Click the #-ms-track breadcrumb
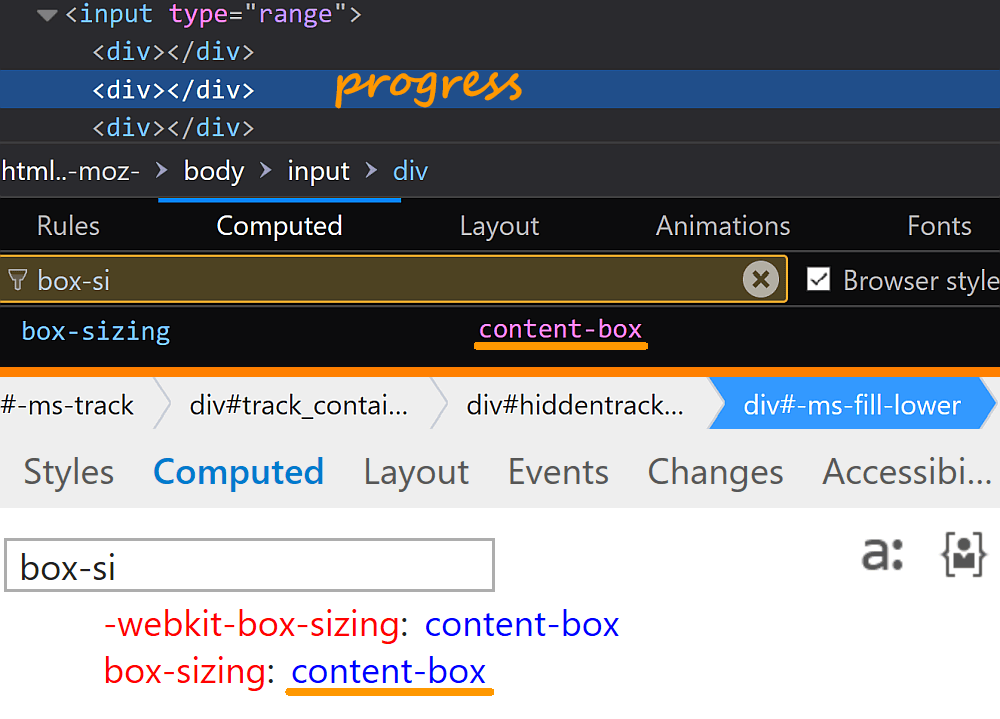 [68, 405]
